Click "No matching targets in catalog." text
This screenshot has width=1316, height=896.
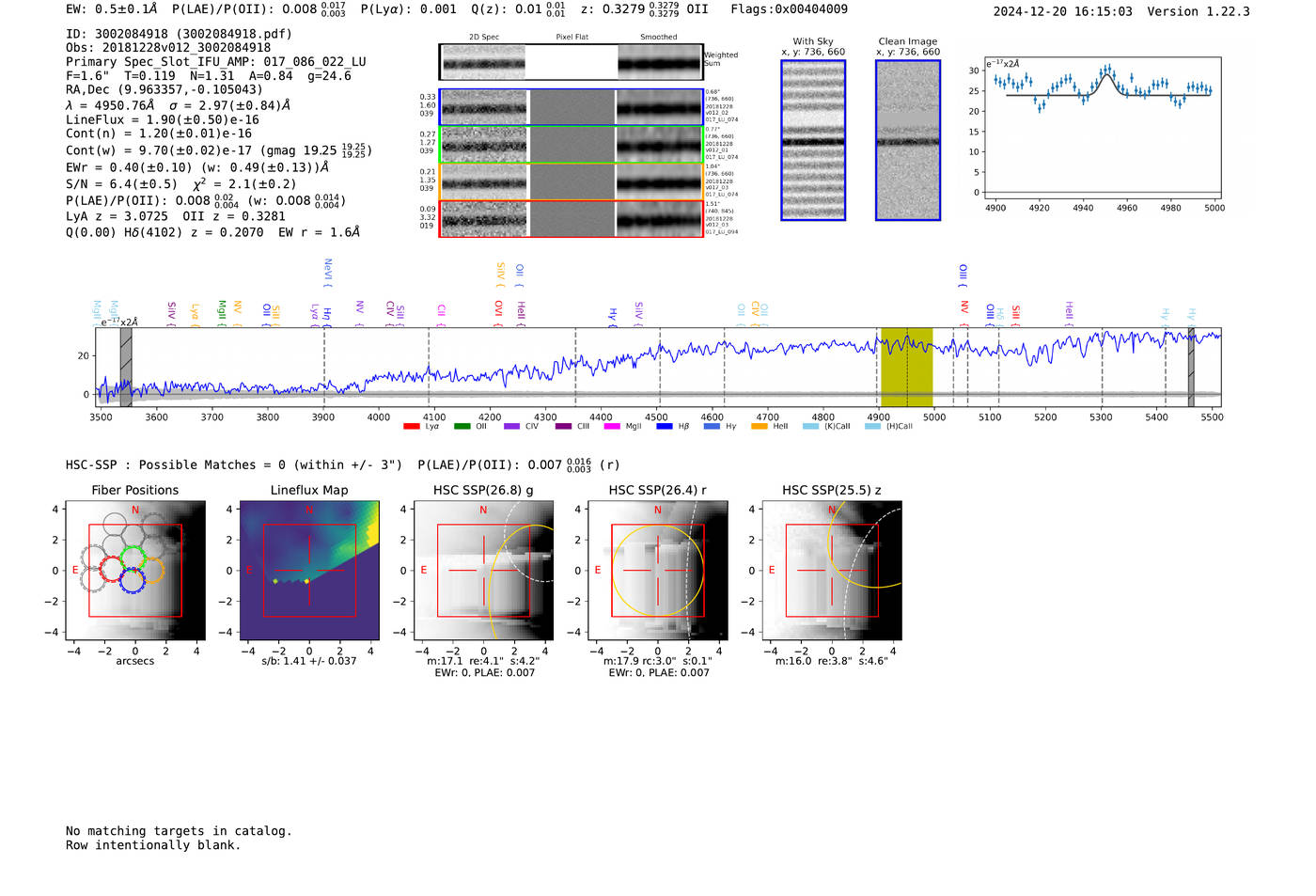[x=179, y=831]
